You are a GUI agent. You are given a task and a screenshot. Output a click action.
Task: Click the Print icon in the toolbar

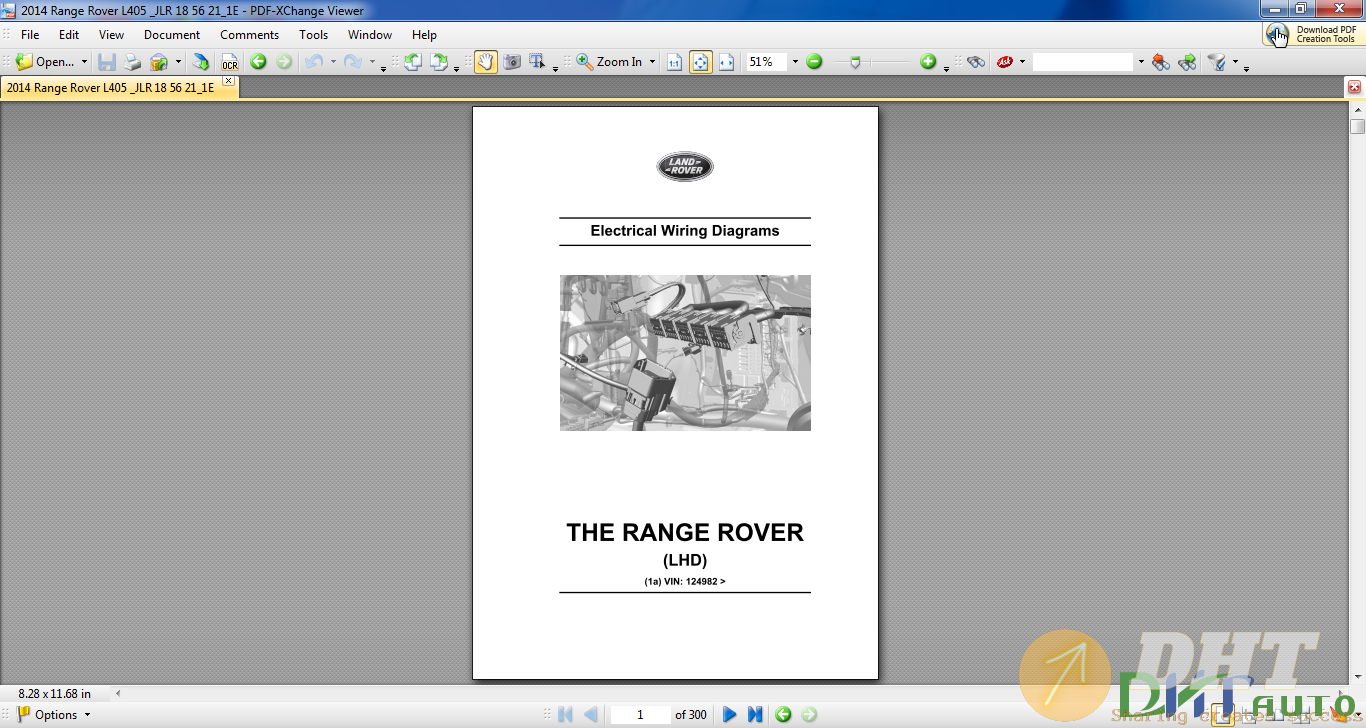coord(133,62)
